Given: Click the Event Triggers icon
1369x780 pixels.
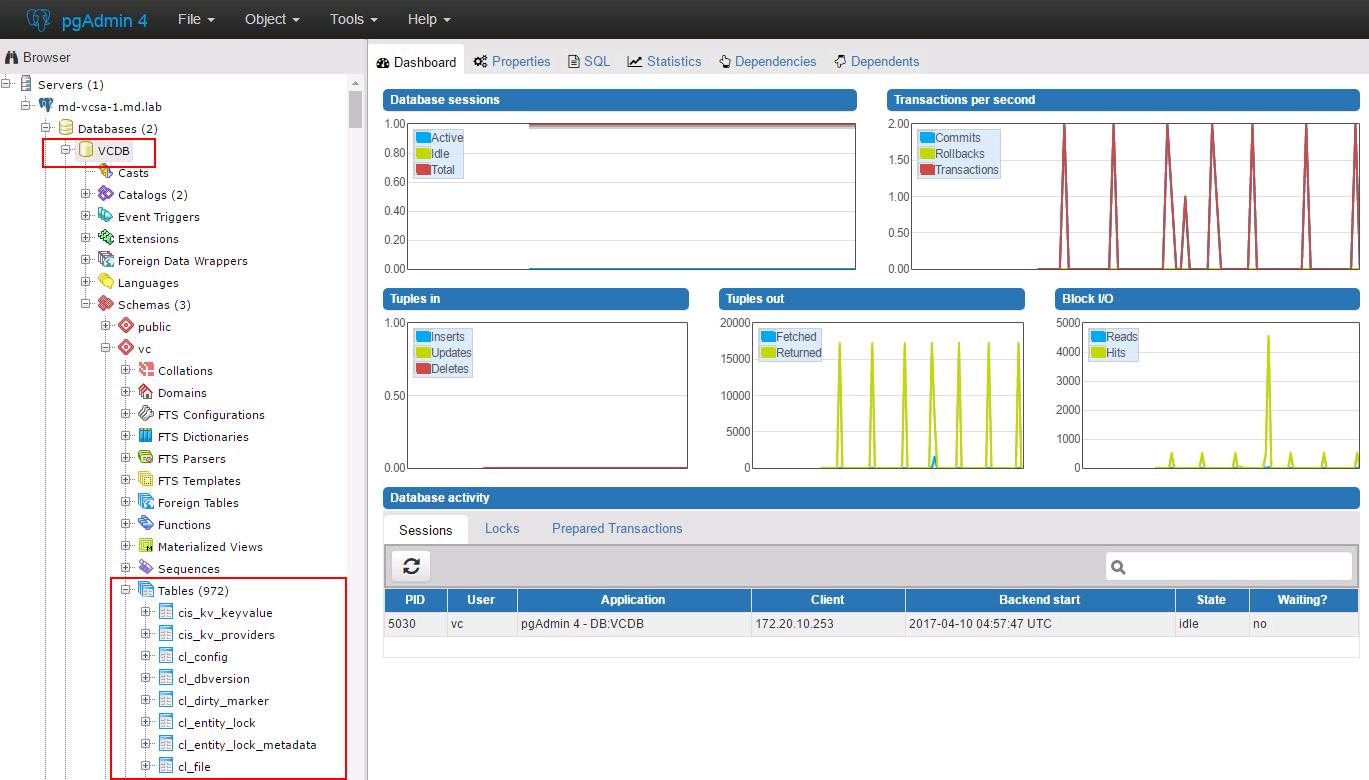Looking at the screenshot, I should click(106, 217).
